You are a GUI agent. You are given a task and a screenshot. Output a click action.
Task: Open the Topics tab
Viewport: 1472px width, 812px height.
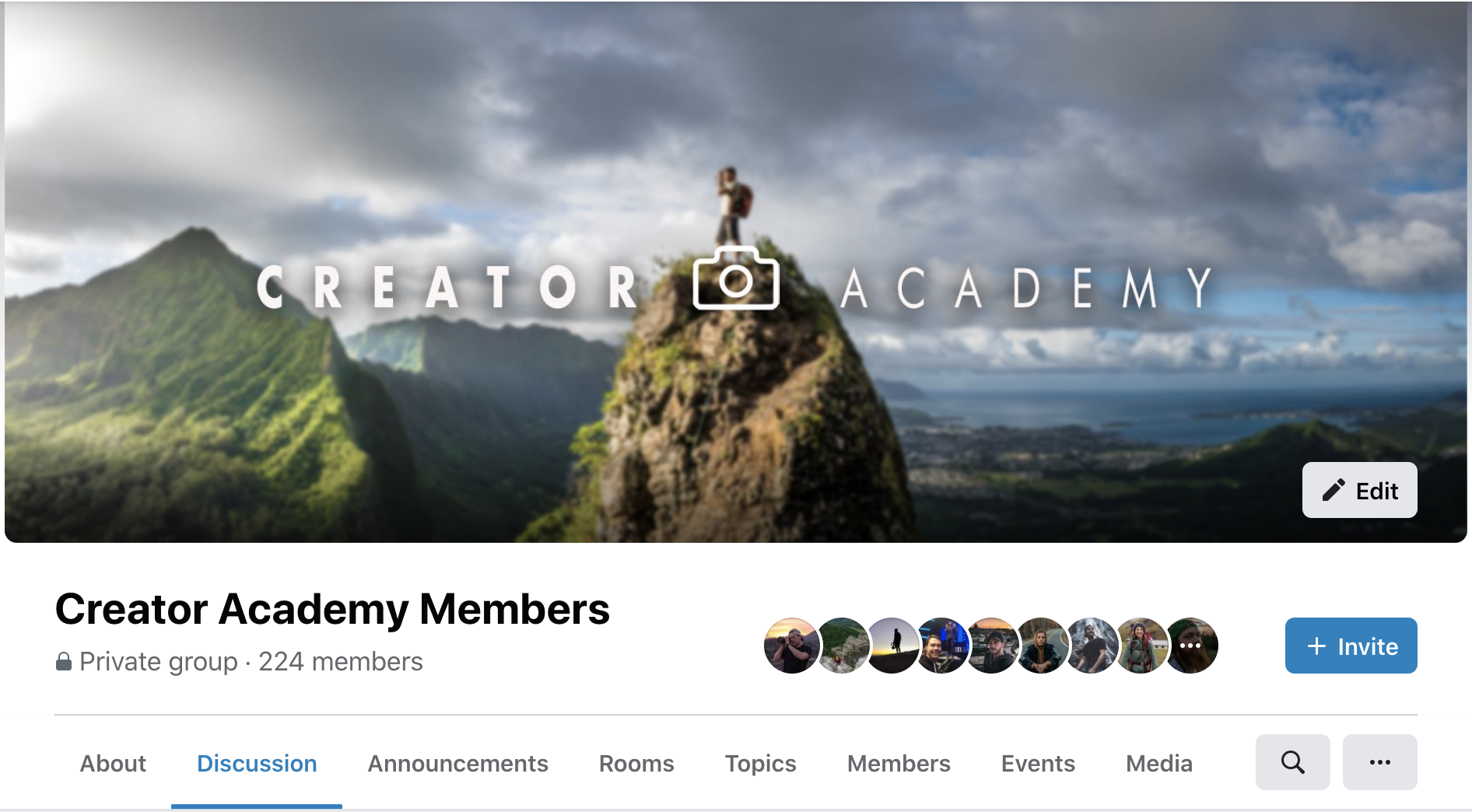click(760, 763)
